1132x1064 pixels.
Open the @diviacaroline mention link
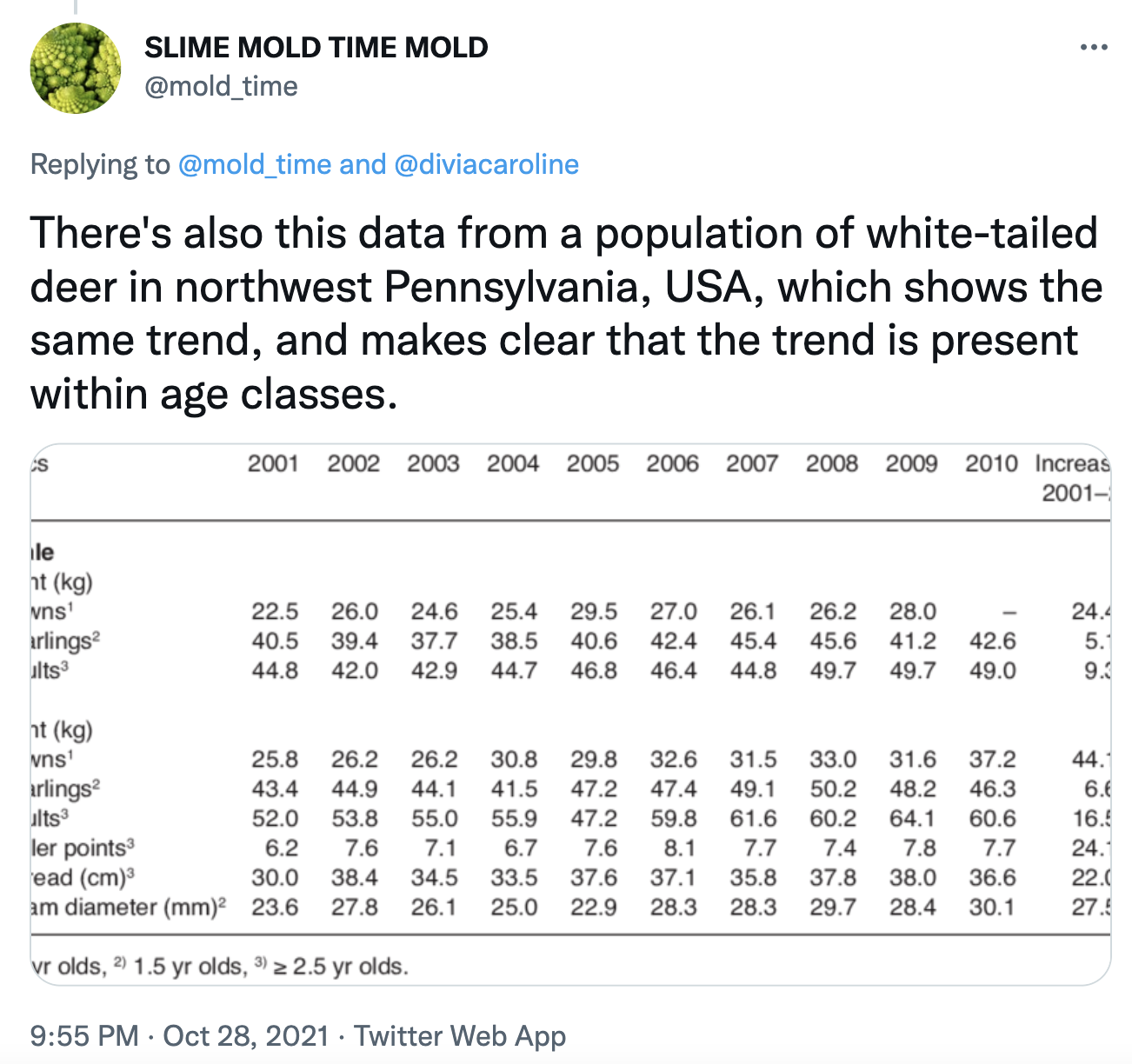pos(486,164)
